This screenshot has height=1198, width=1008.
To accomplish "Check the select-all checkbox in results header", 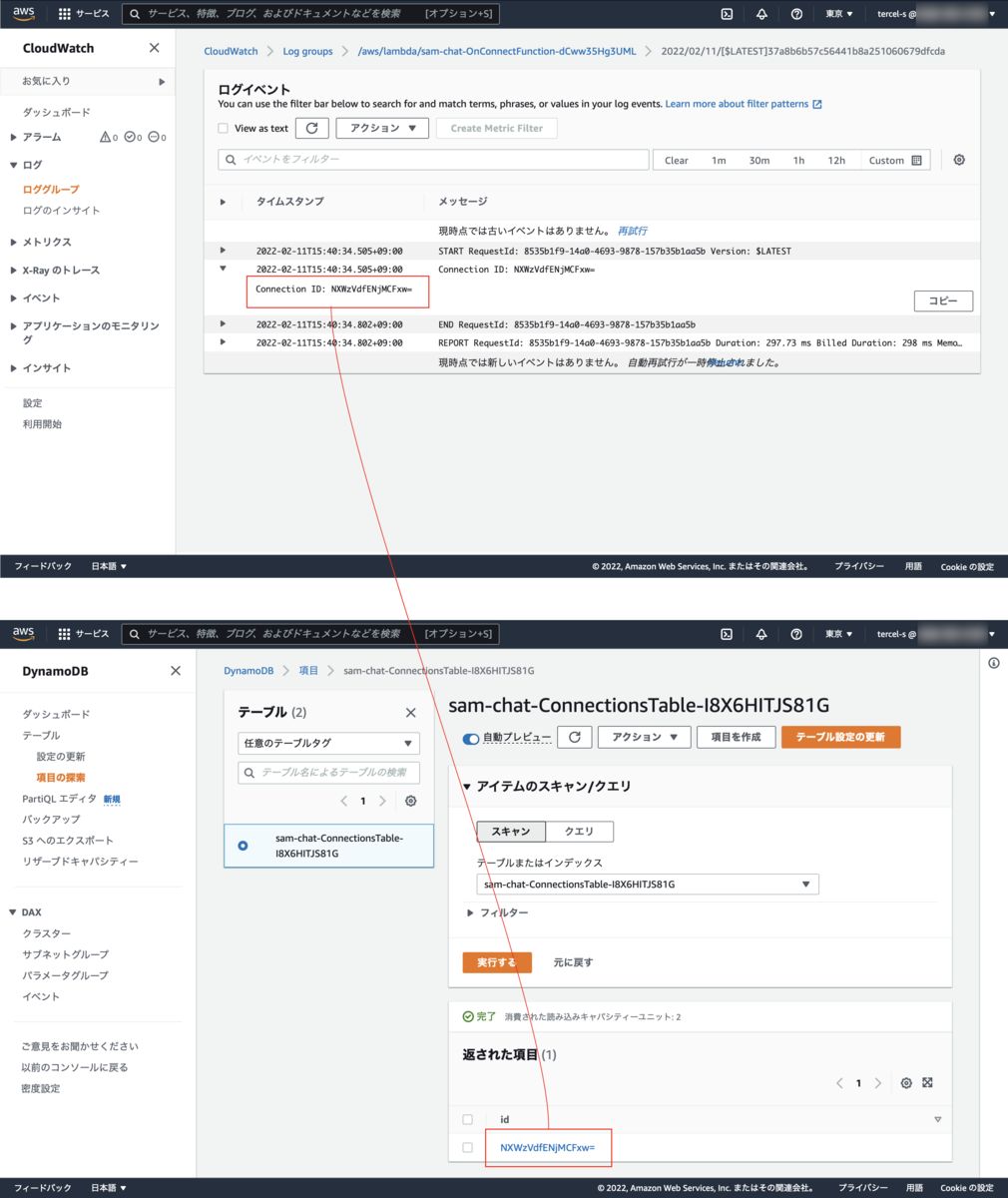I will point(468,1120).
